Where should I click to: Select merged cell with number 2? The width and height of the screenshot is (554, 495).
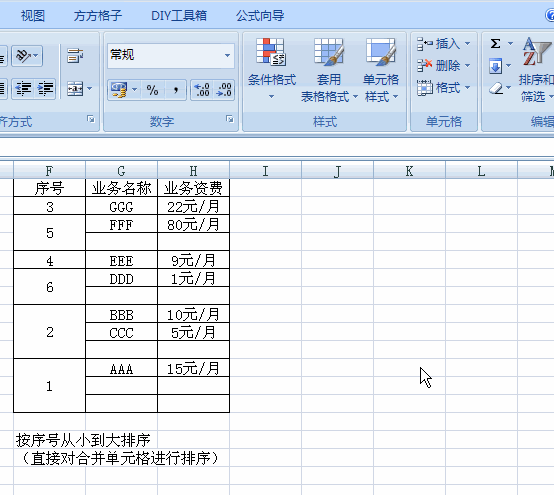pos(49,332)
